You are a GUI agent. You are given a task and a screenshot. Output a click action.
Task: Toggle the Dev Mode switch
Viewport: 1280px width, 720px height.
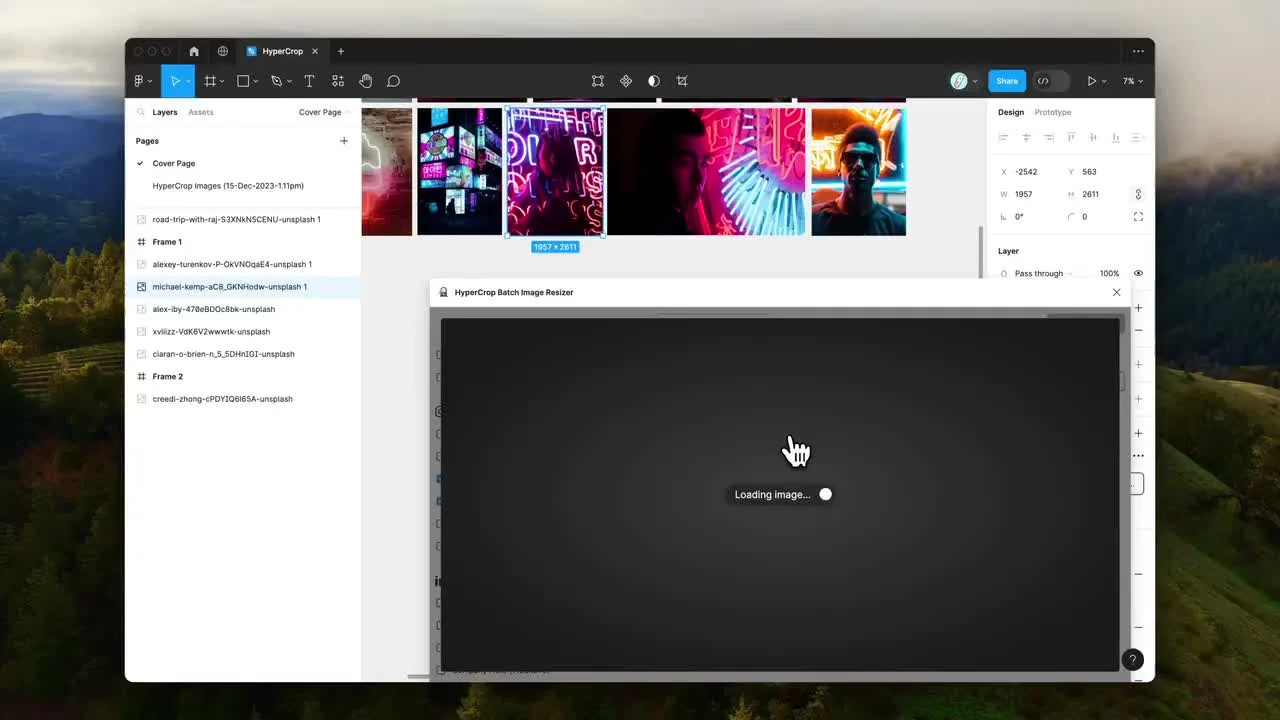pyautogui.click(x=1050, y=81)
